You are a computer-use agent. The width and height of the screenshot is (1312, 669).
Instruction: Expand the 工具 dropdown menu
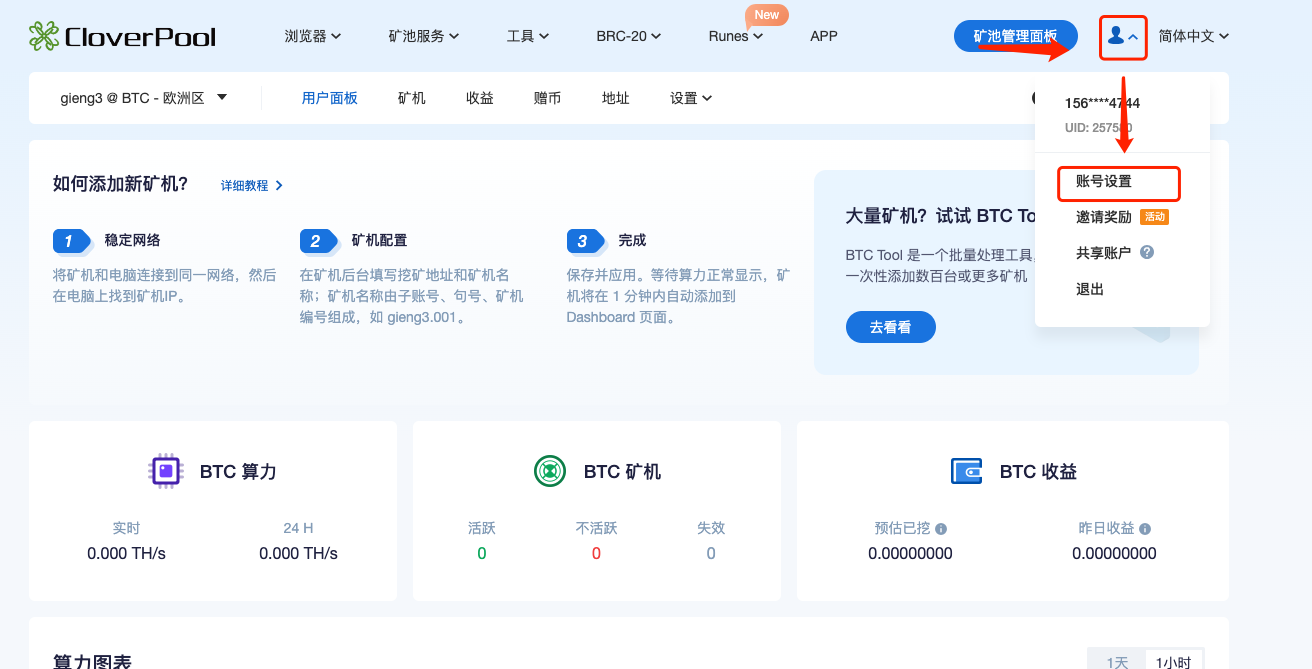[528, 36]
